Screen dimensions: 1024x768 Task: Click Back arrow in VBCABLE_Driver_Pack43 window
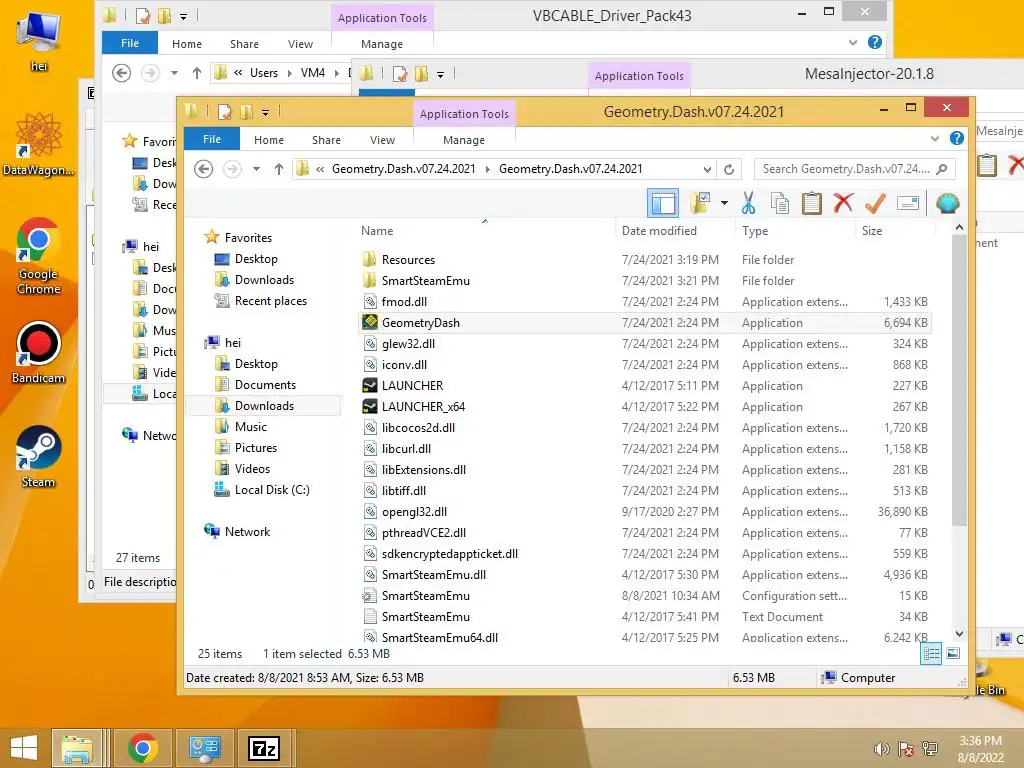tap(121, 72)
